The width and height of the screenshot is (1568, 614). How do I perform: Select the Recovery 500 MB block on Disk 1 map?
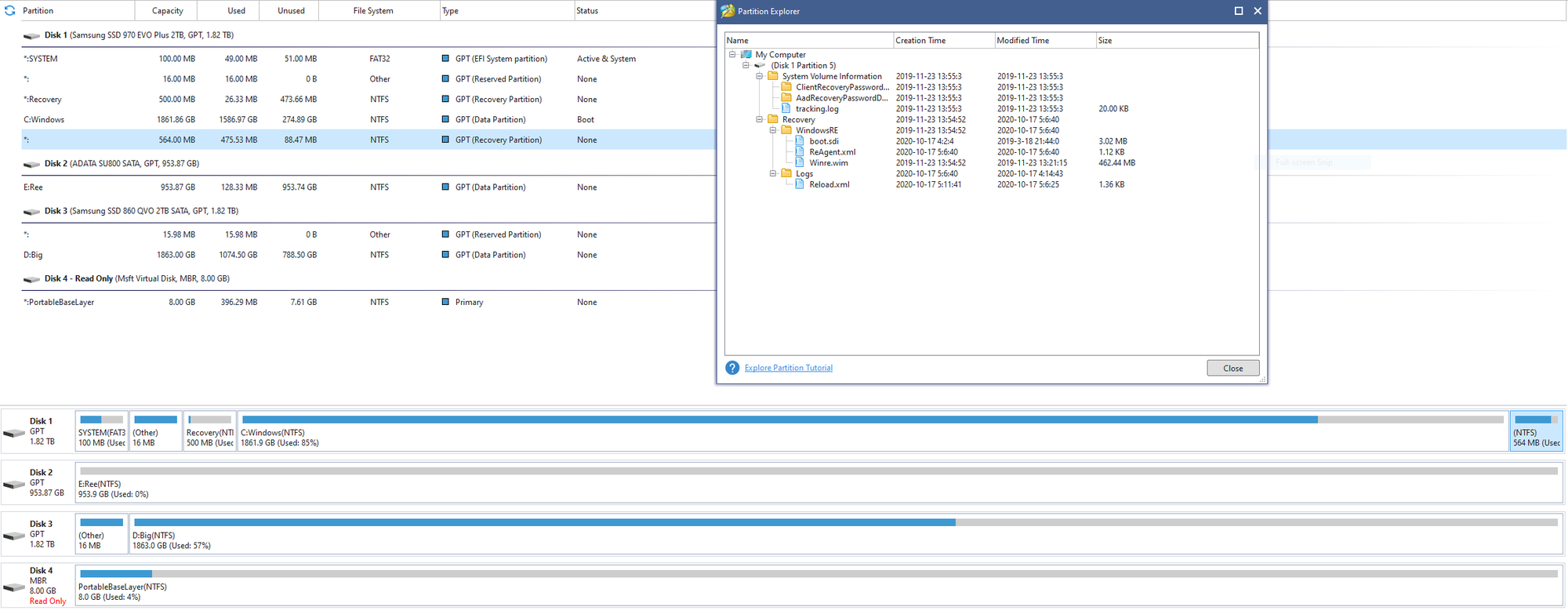point(209,431)
